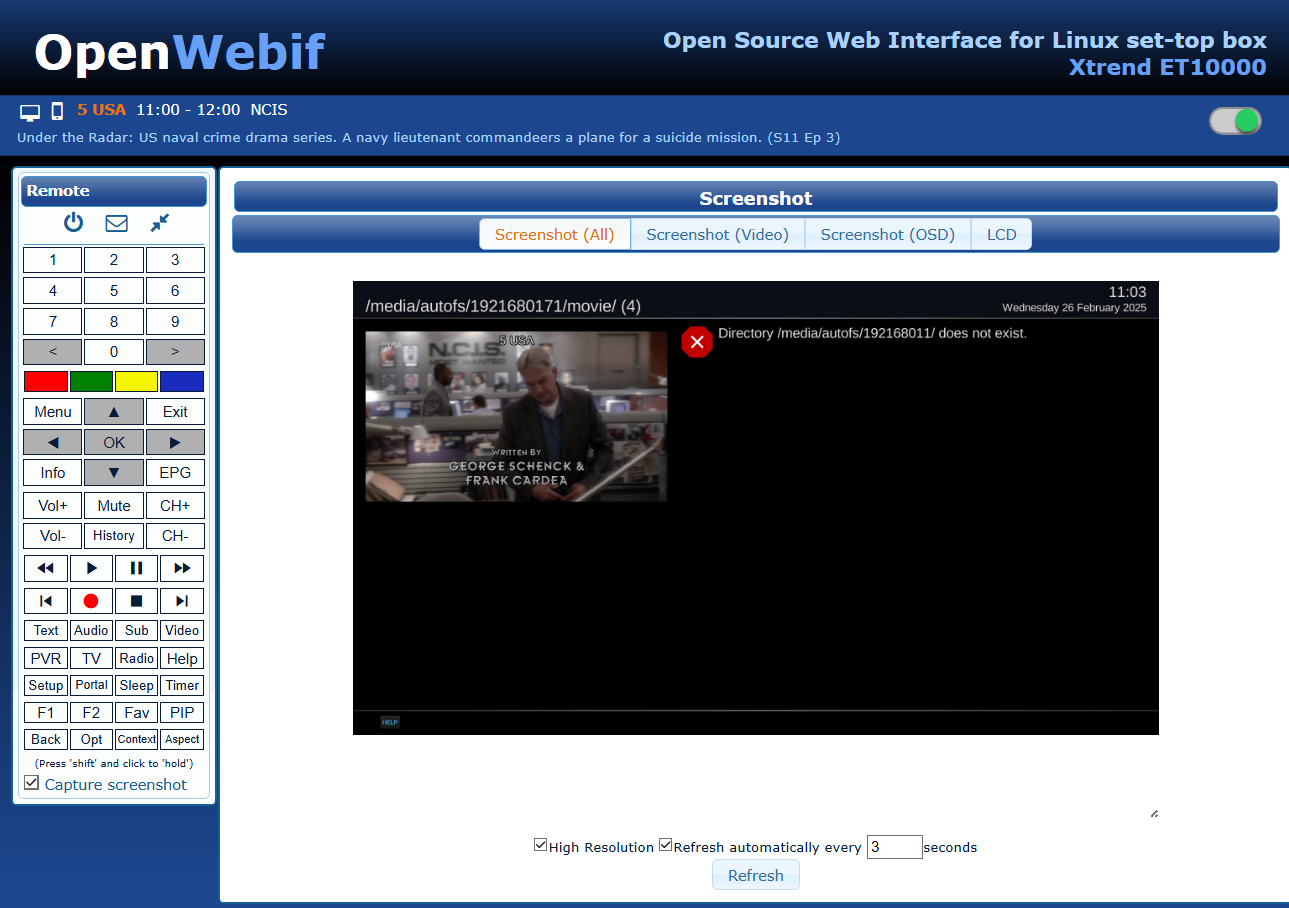Image resolution: width=1289 pixels, height=908 pixels.
Task: Click the Aspect button
Action: pos(182,739)
